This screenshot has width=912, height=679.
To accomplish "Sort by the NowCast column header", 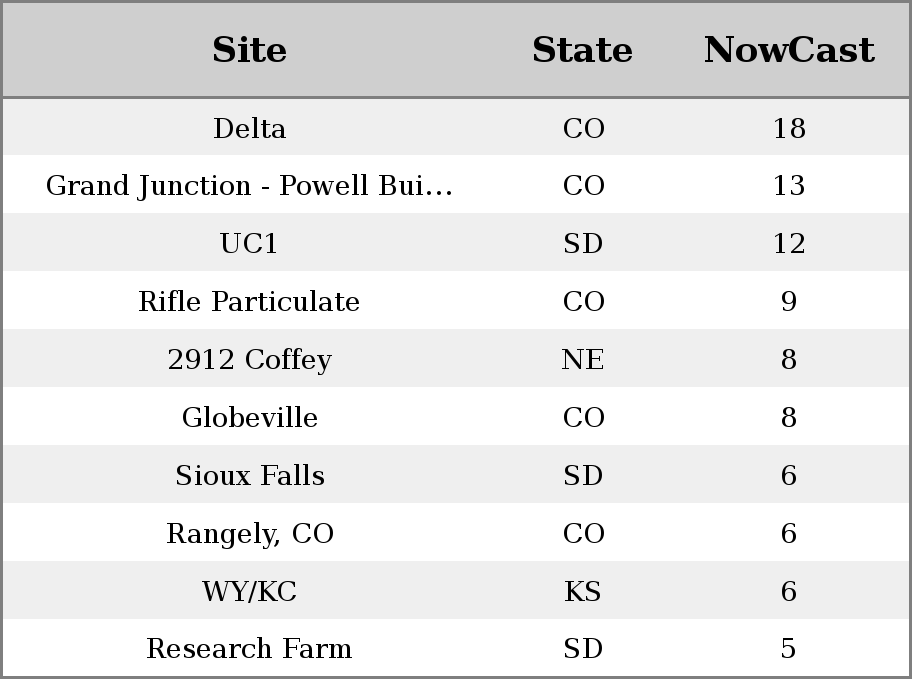I will (x=789, y=50).
